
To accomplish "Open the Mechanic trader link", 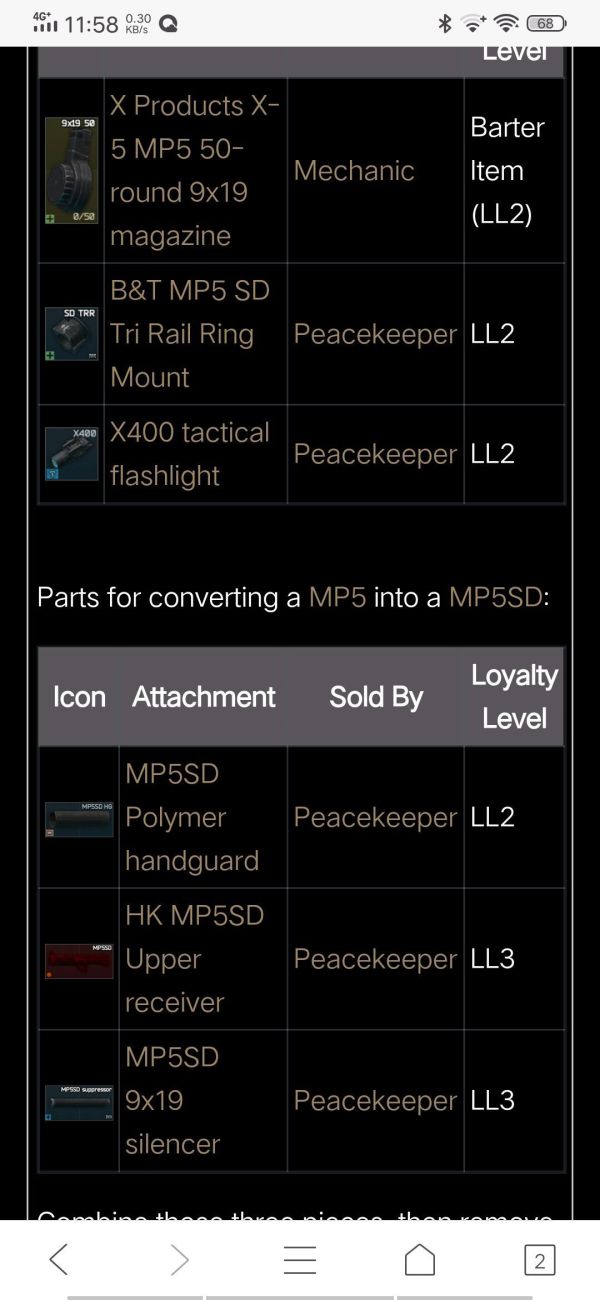I will tap(354, 170).
